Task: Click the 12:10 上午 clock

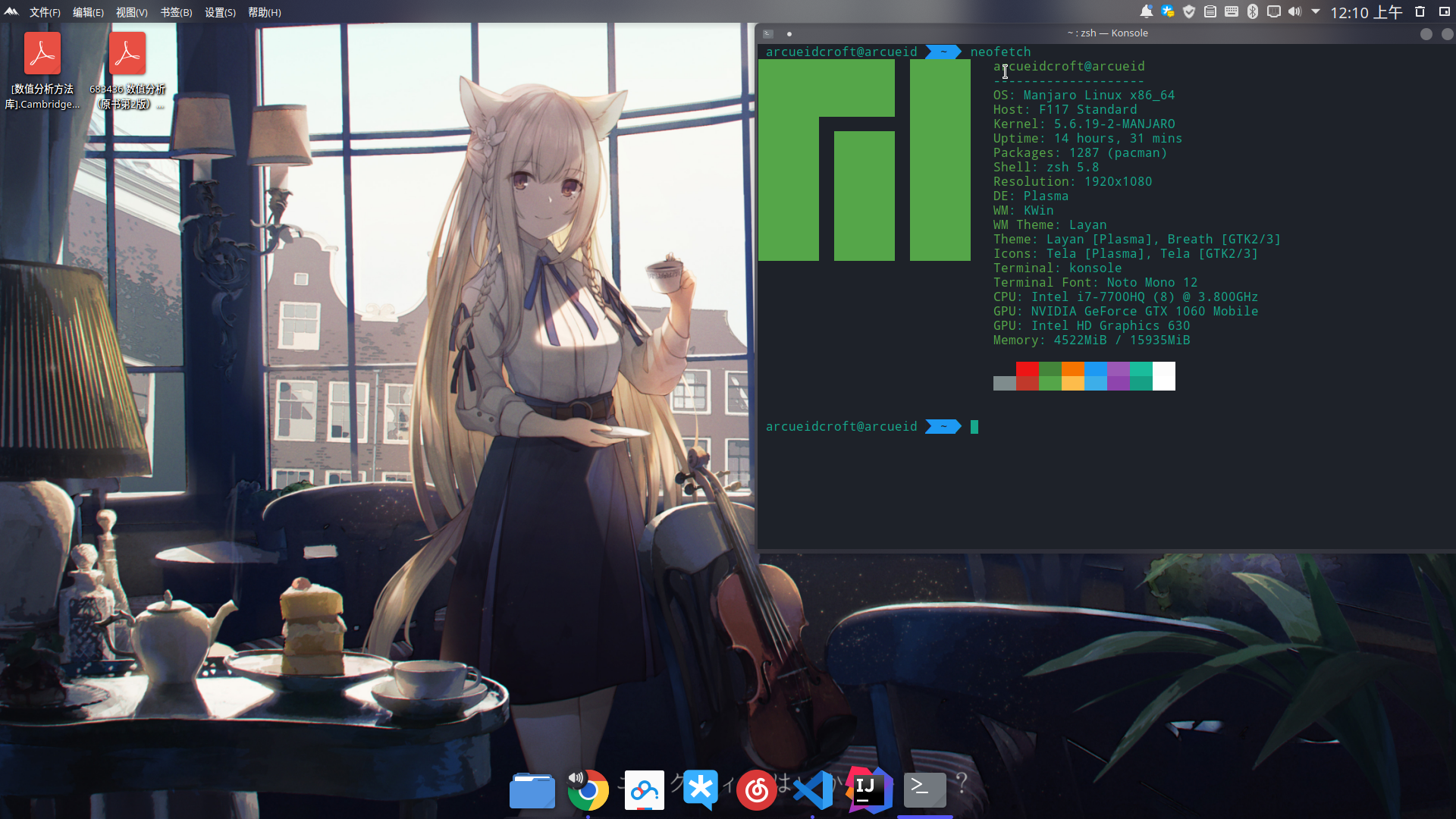Action: [x=1366, y=12]
